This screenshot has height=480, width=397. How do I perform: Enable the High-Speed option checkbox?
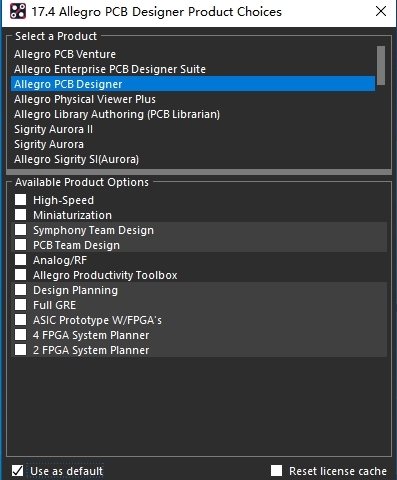click(20, 200)
